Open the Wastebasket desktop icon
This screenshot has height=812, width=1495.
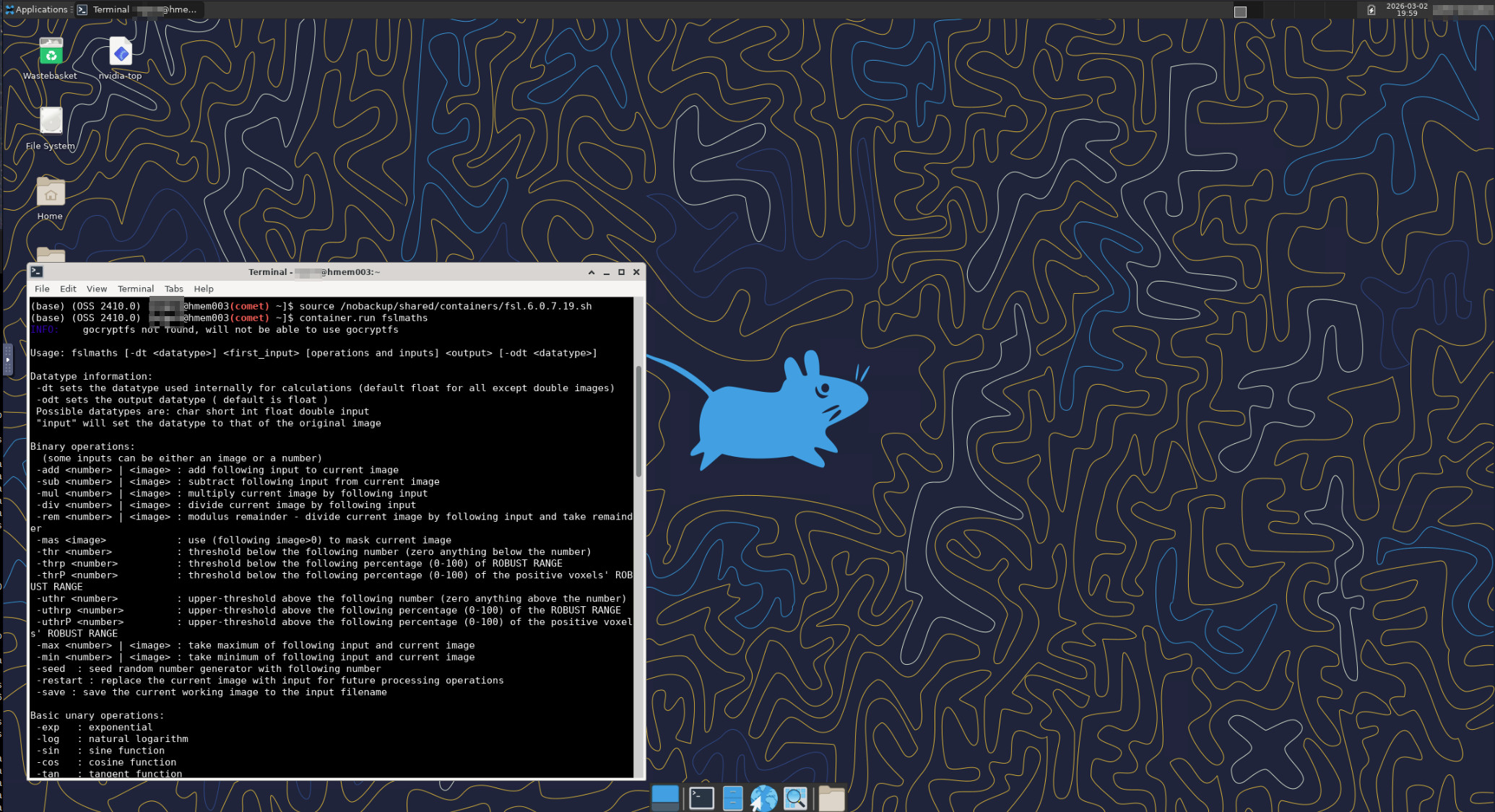coord(51,53)
